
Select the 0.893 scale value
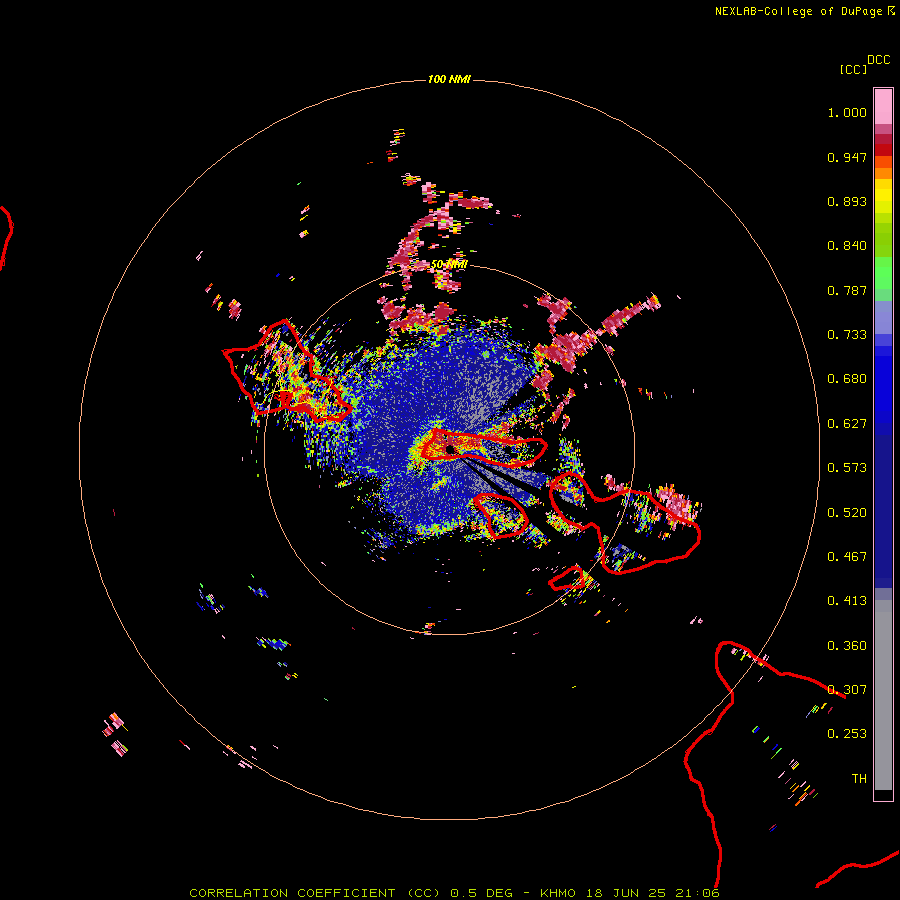point(847,201)
